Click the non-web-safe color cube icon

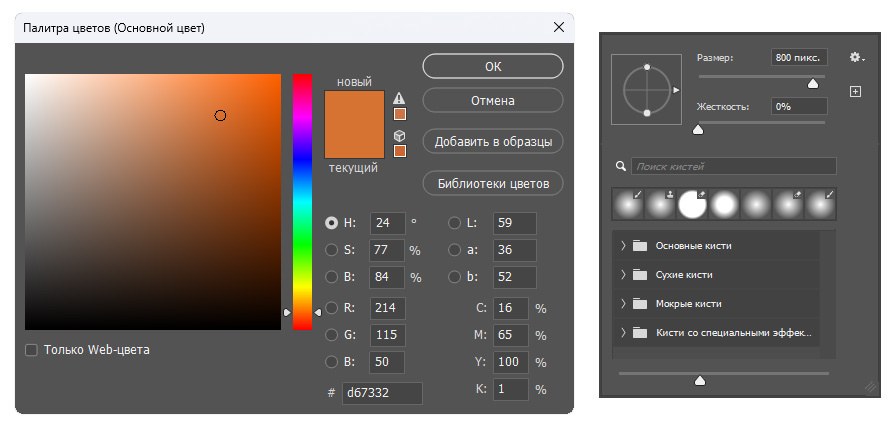[400, 136]
